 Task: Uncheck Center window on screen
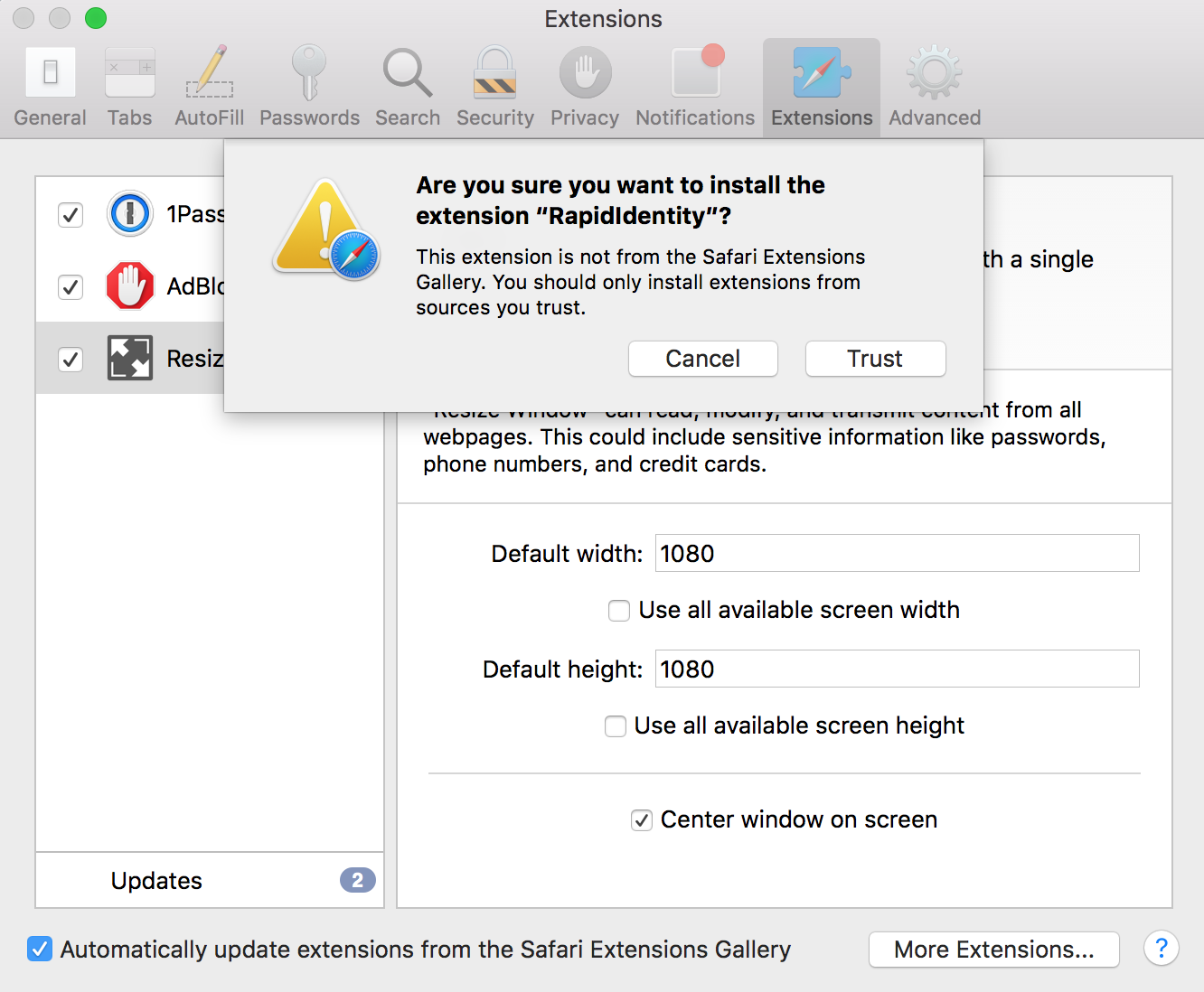[x=642, y=820]
